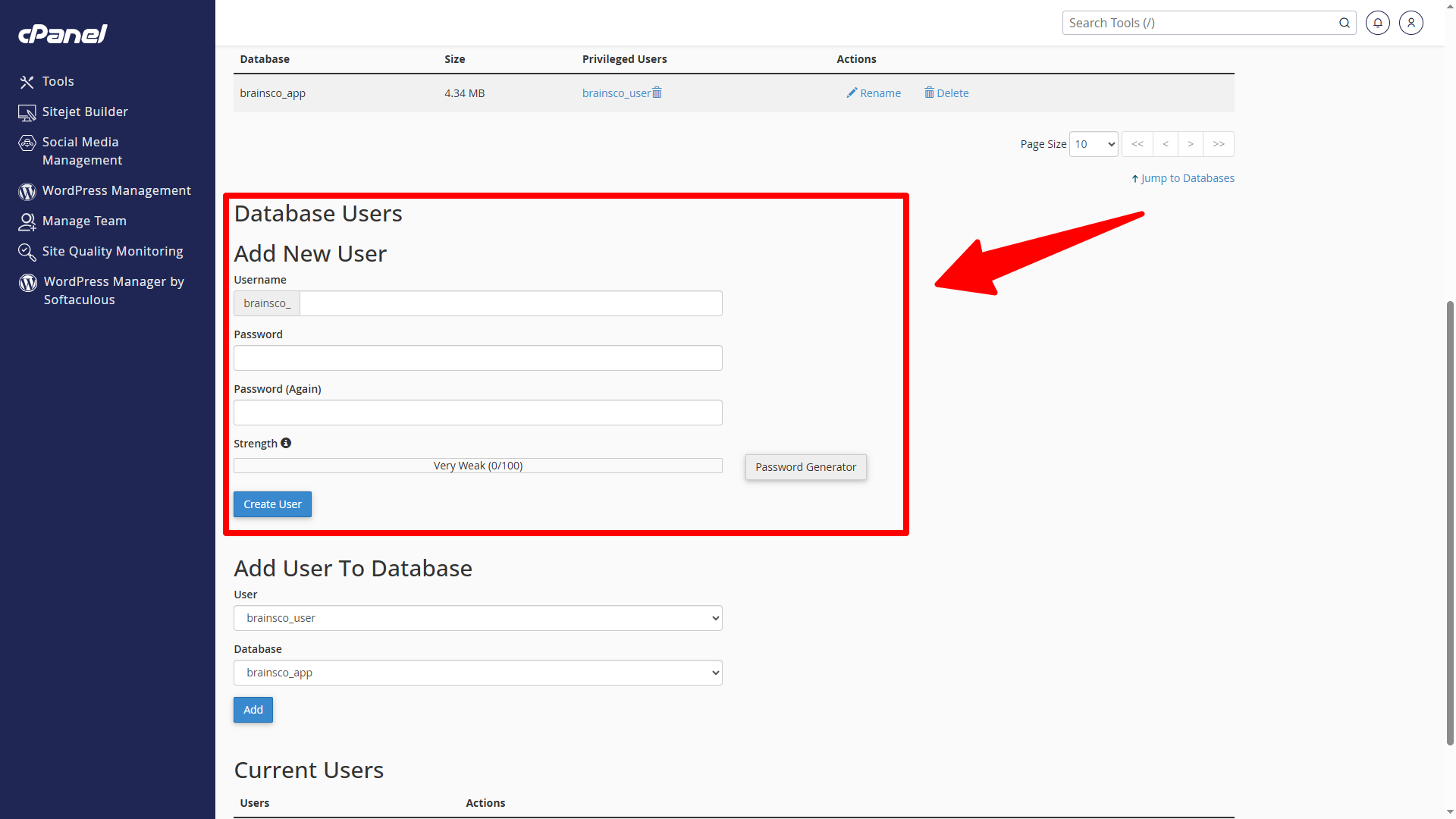This screenshot has width=1456, height=819.
Task: Click the Username input field
Action: point(511,303)
